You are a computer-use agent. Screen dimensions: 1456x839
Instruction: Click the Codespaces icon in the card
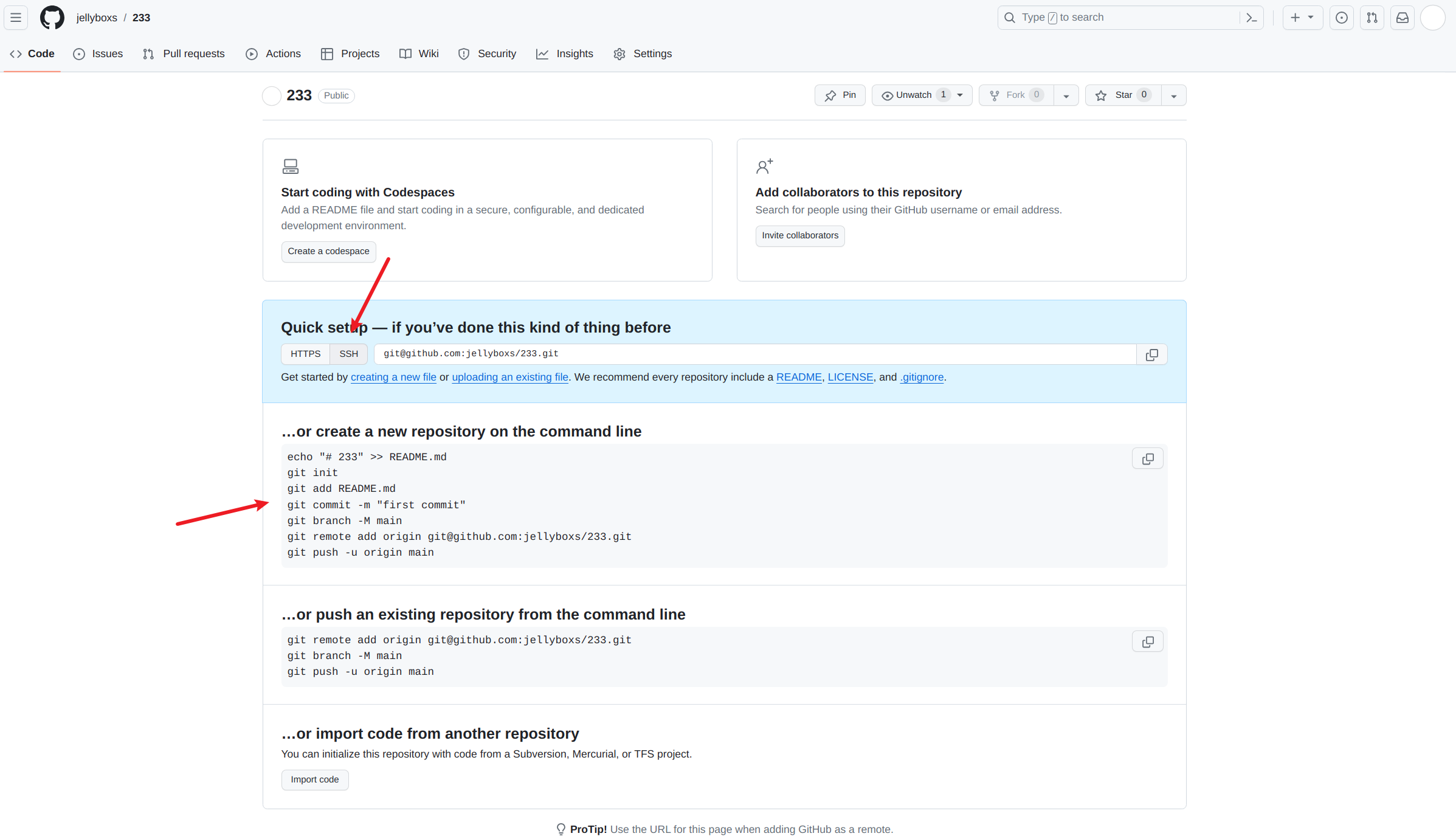291,166
